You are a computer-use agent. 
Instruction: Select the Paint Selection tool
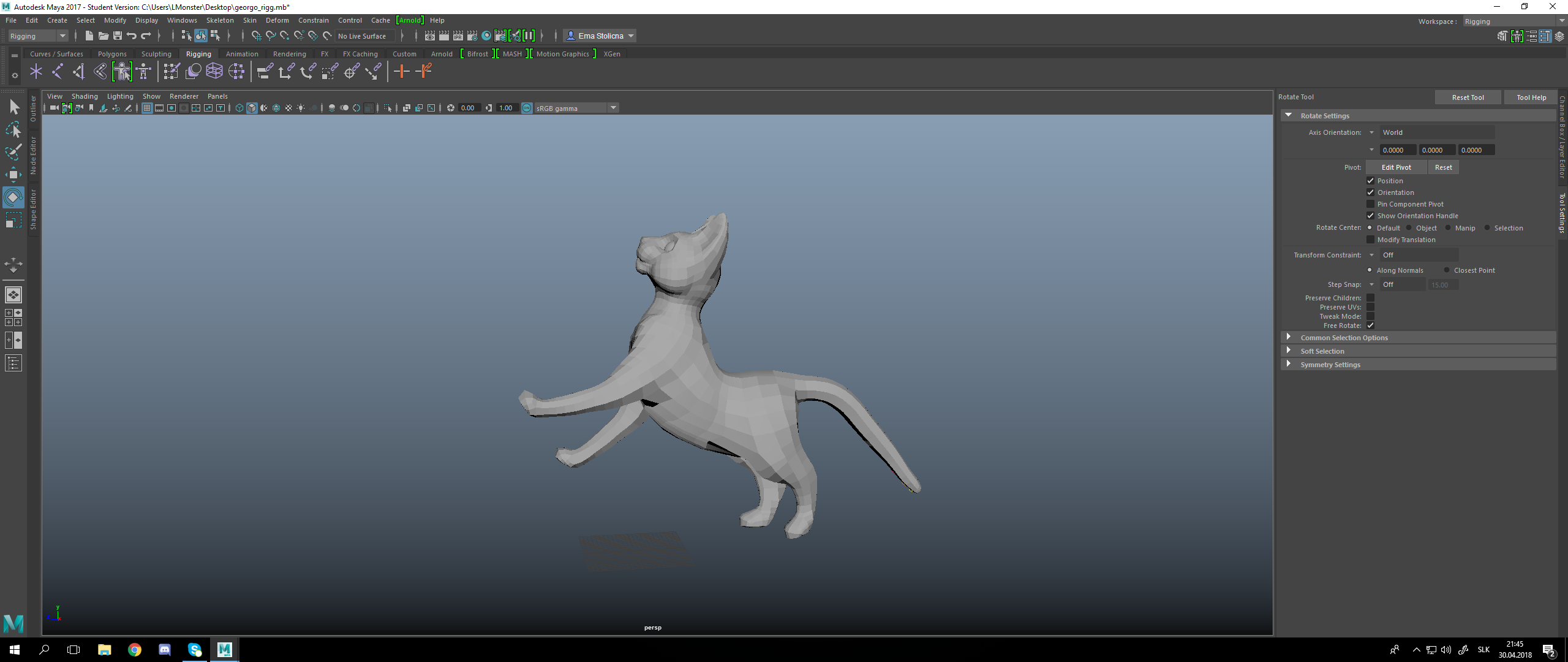(x=13, y=152)
